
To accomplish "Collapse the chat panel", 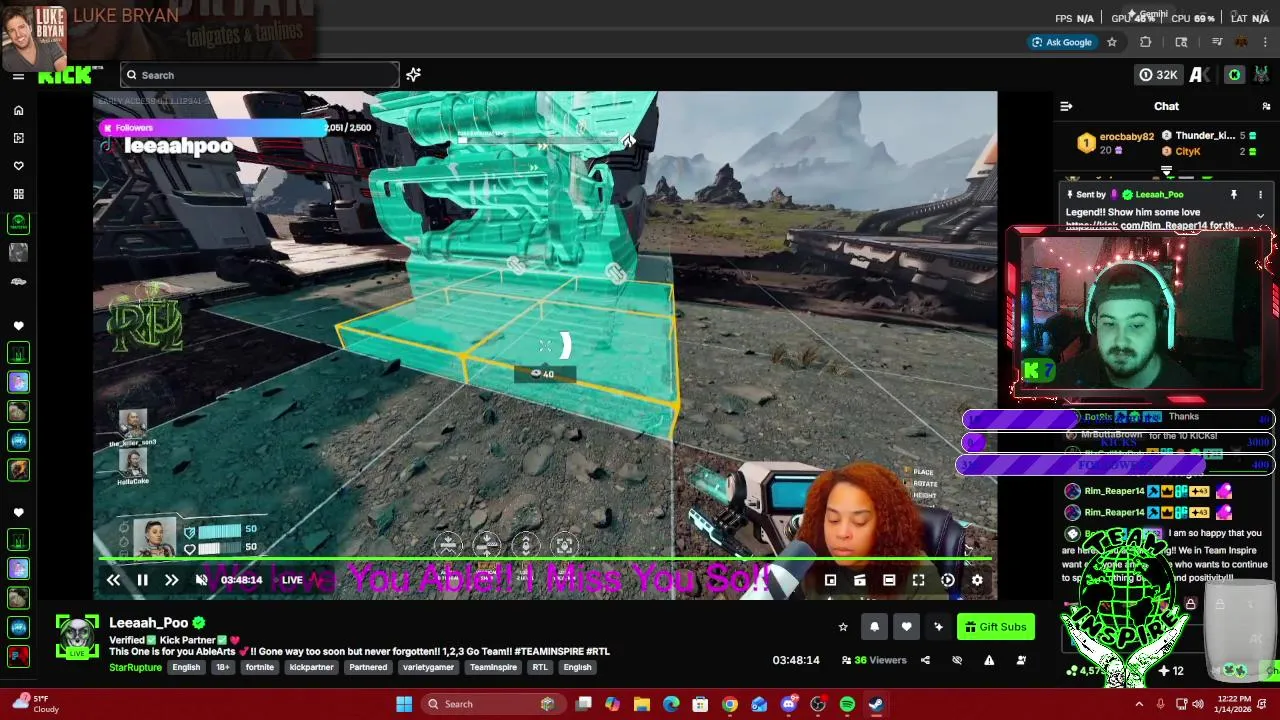I will coord(1066,106).
